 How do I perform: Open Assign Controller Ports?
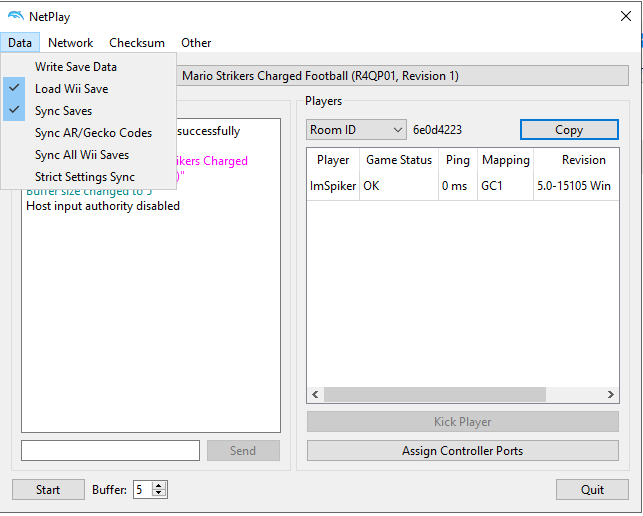[x=463, y=451]
